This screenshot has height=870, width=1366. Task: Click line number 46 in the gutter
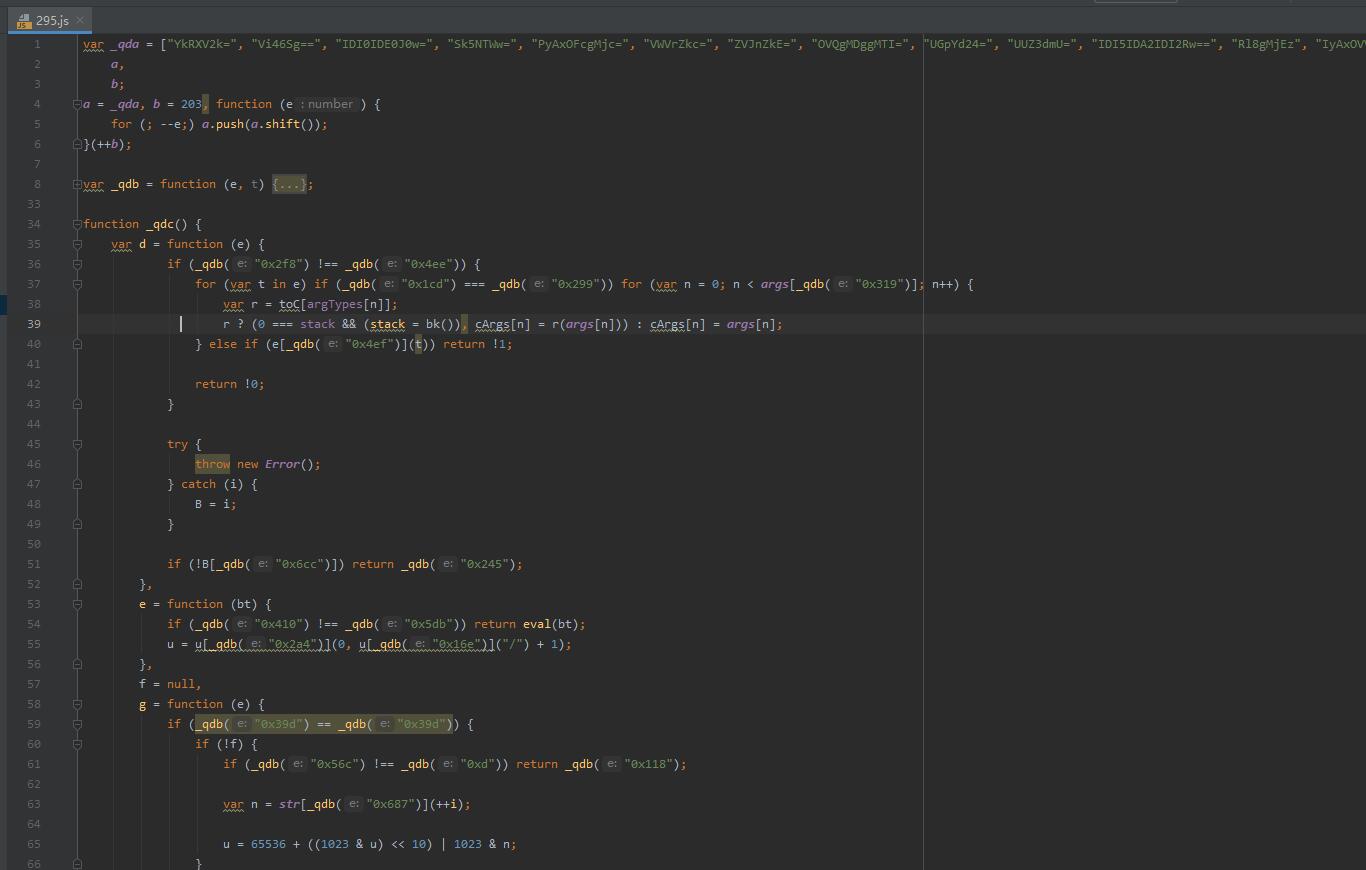point(34,464)
